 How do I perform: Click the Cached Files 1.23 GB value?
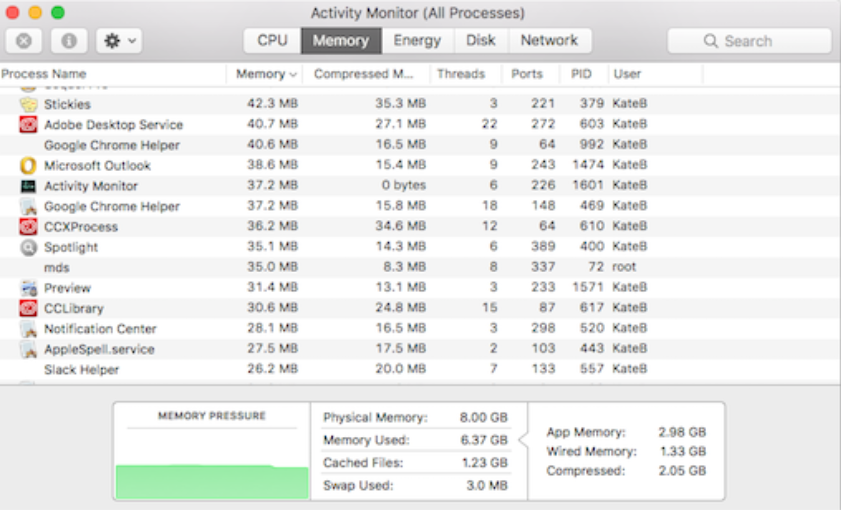tap(485, 463)
